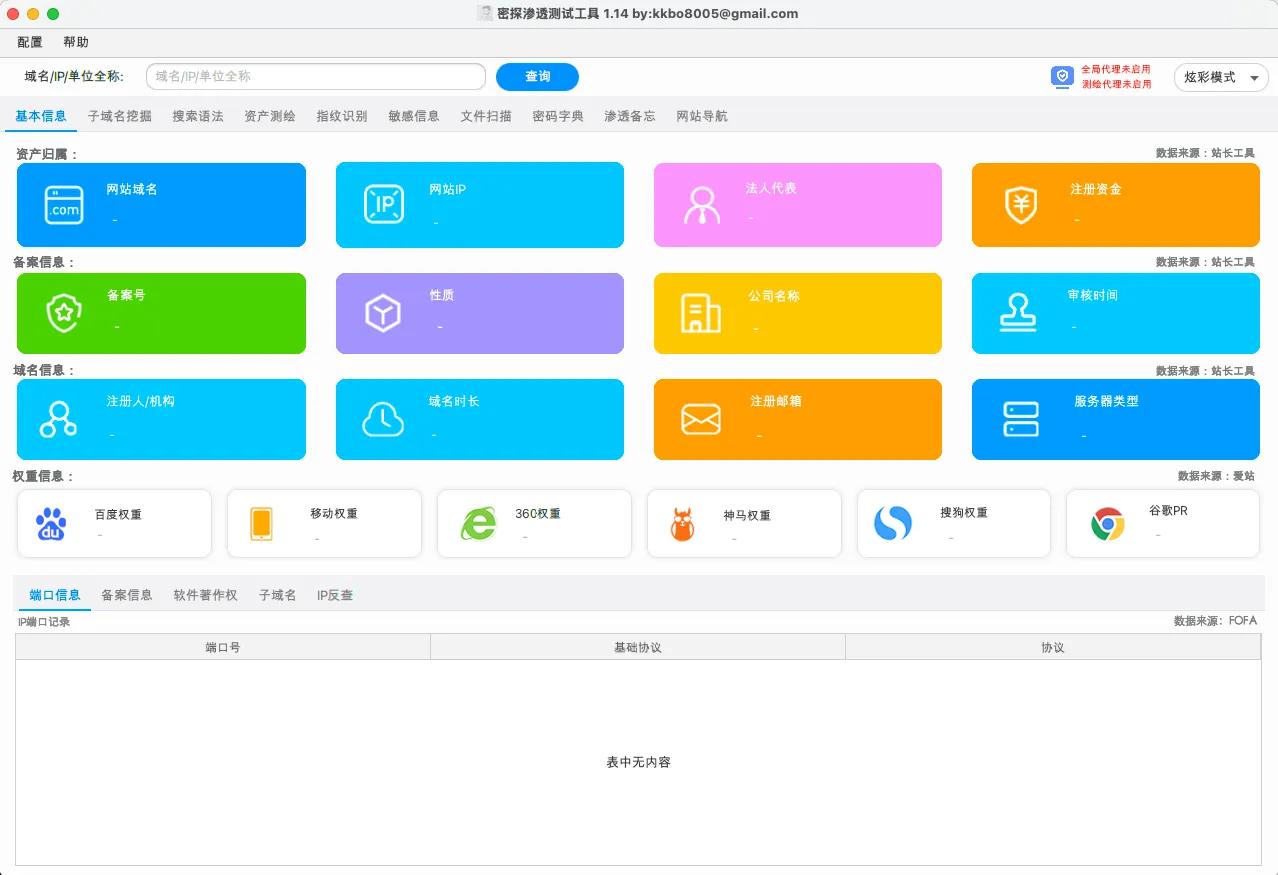Switch to the 搜索语法 tab
Viewport: 1278px width, 875px height.
point(198,116)
